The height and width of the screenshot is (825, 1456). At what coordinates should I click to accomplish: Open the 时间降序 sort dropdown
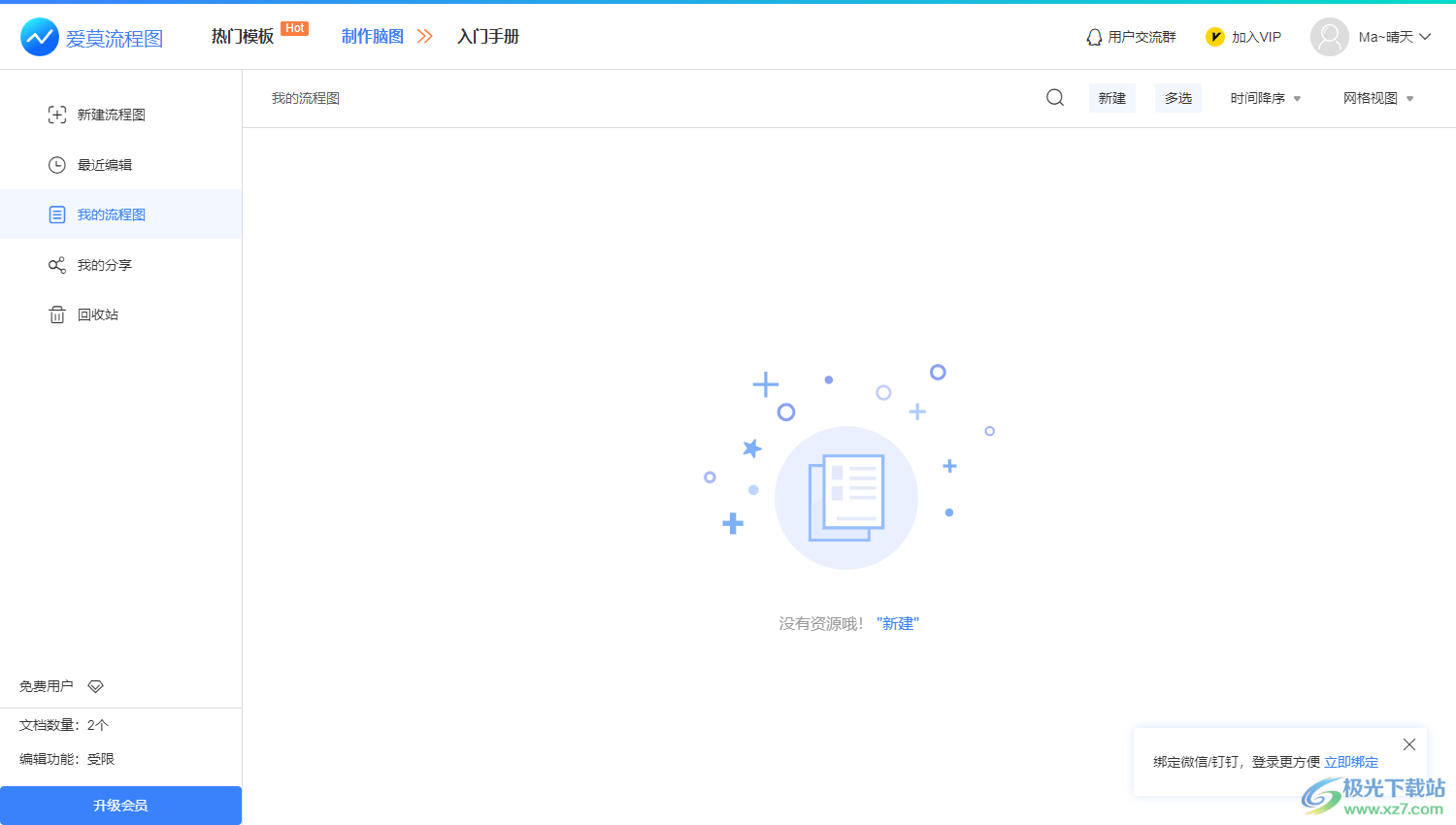coord(1266,98)
